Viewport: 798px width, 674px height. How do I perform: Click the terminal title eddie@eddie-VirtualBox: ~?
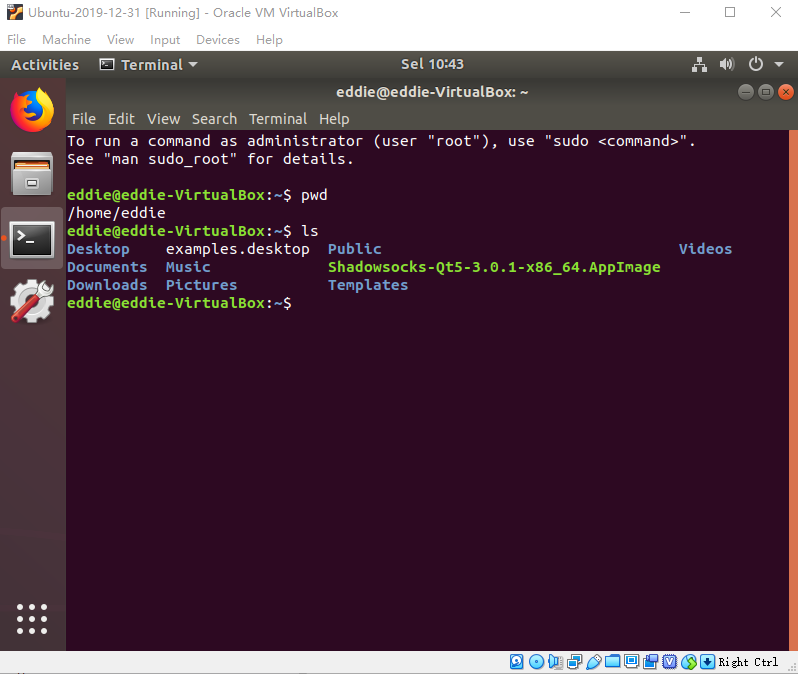432,92
